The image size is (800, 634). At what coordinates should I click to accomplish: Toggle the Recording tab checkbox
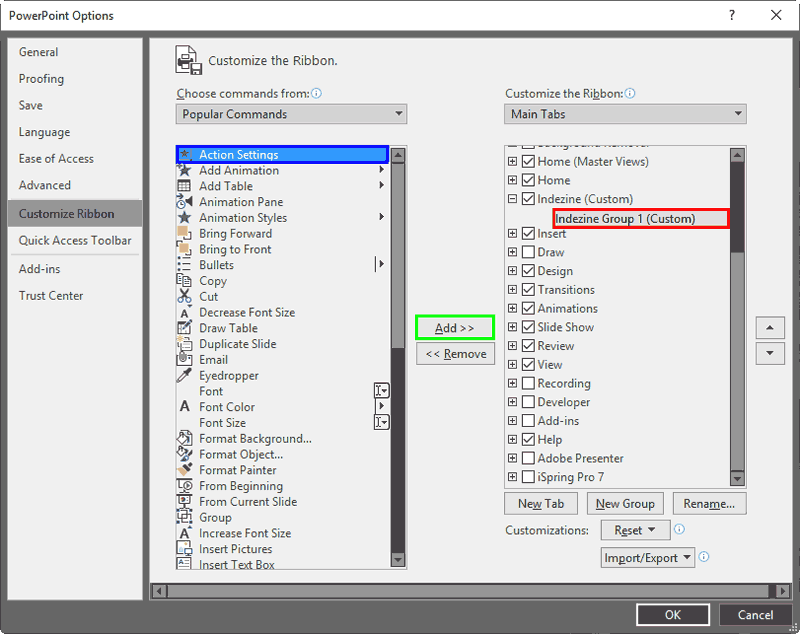(x=528, y=383)
